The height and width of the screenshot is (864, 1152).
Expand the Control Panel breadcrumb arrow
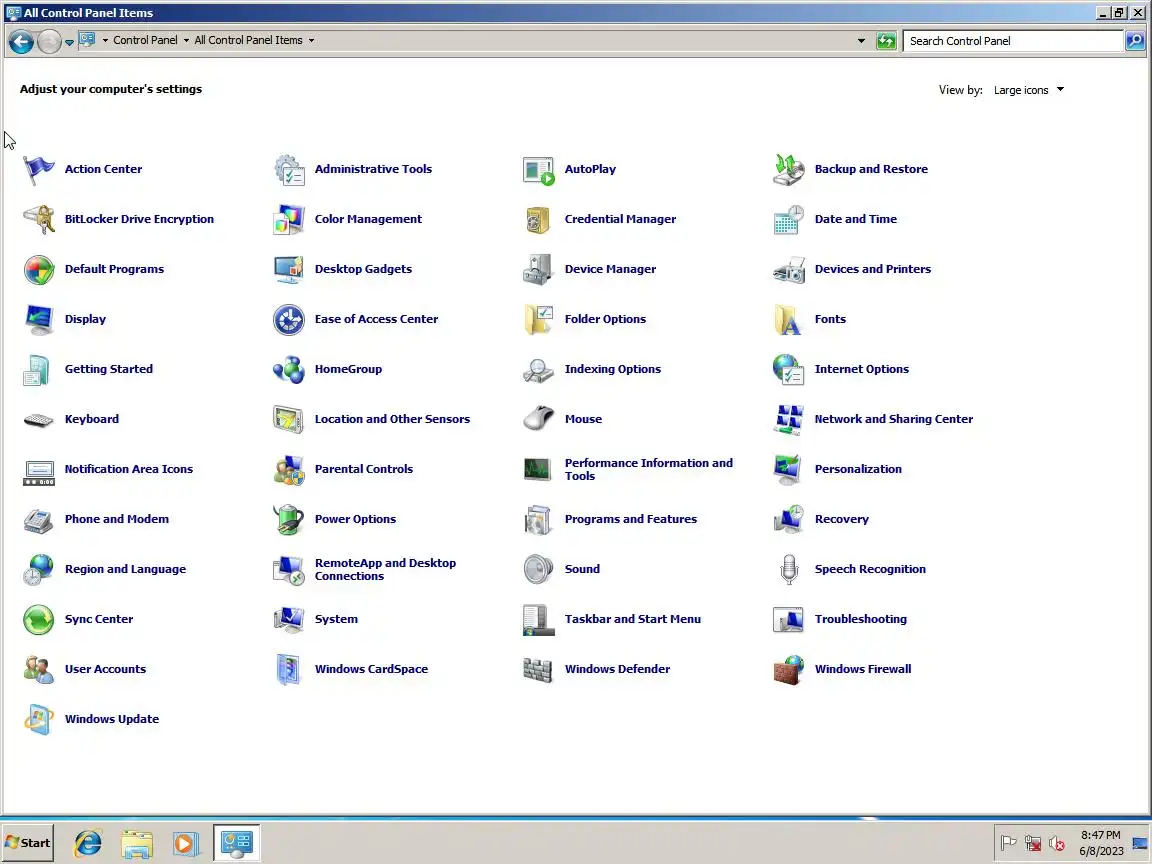[186, 40]
